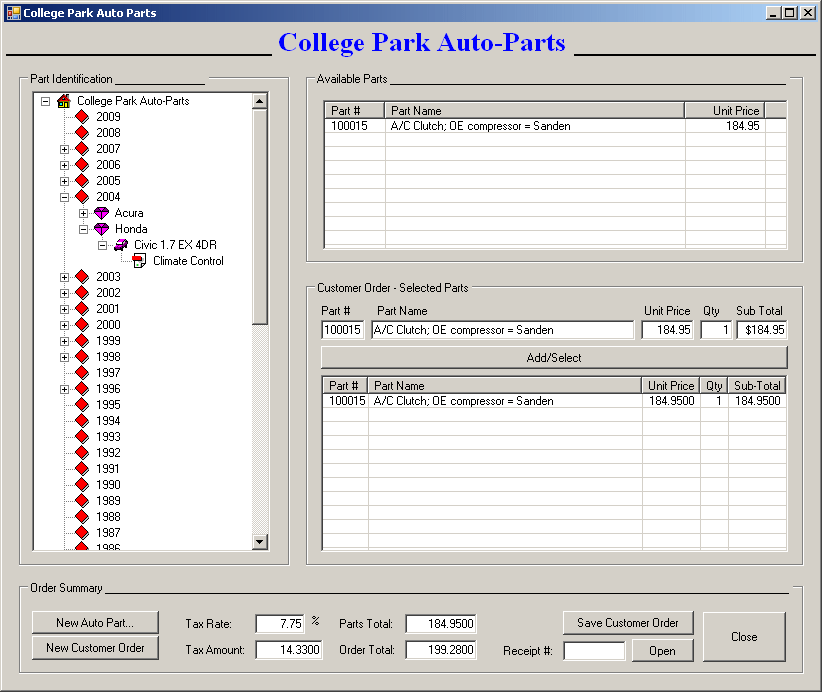This screenshot has height=692, width=822.
Task: Collapse the Civic 1.7 EX 4DR node
Action: (x=103, y=245)
